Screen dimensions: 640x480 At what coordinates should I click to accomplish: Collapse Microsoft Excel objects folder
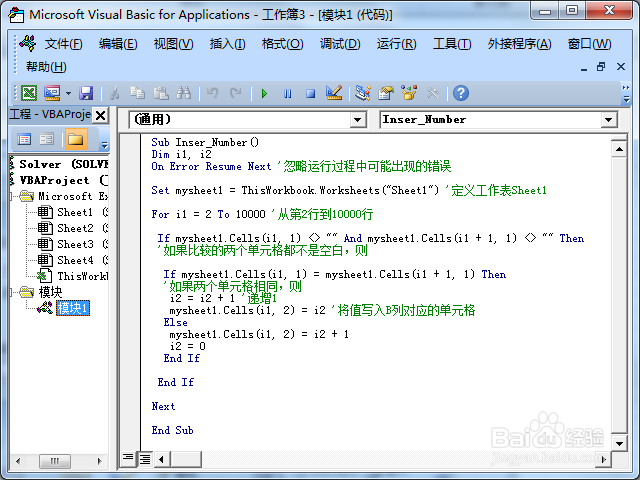click(12, 196)
